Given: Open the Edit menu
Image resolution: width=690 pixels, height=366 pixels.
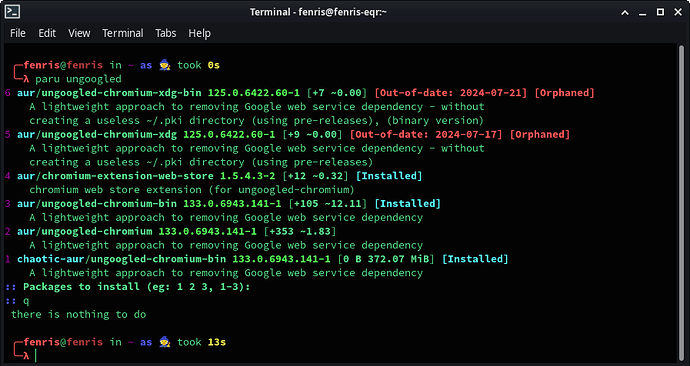Looking at the screenshot, I should pos(47,33).
